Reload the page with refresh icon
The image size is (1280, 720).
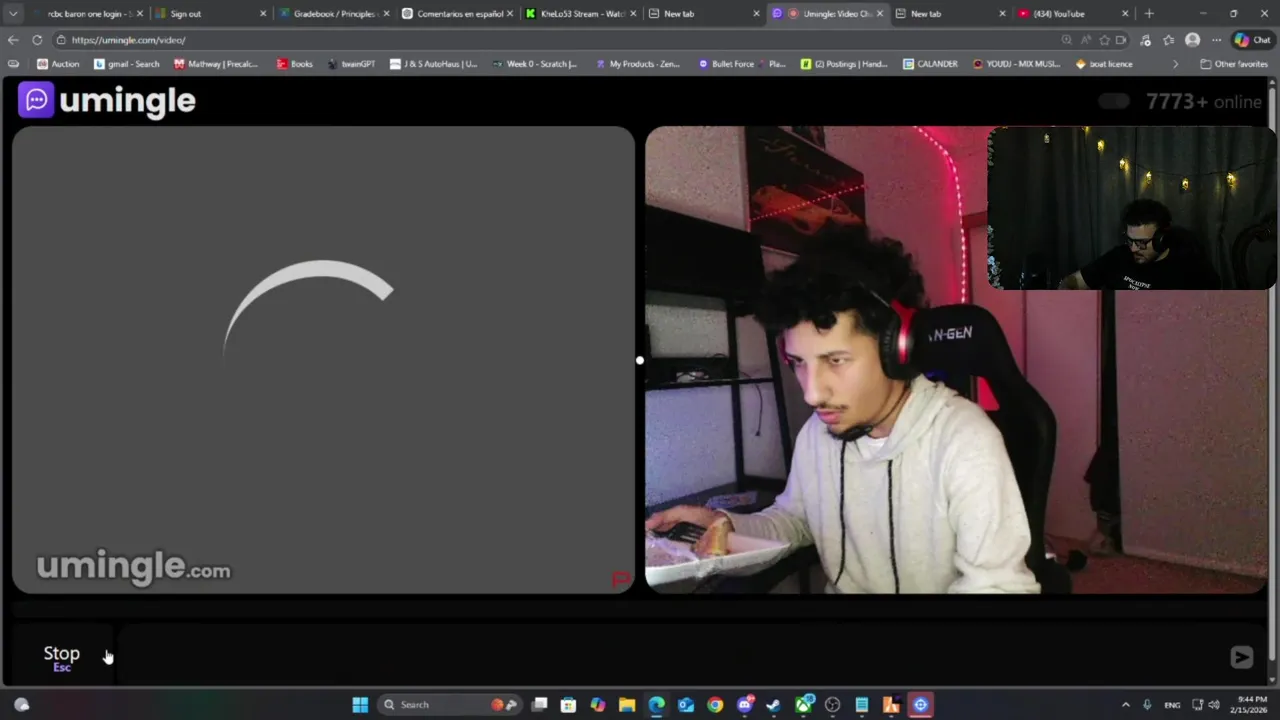point(37,40)
